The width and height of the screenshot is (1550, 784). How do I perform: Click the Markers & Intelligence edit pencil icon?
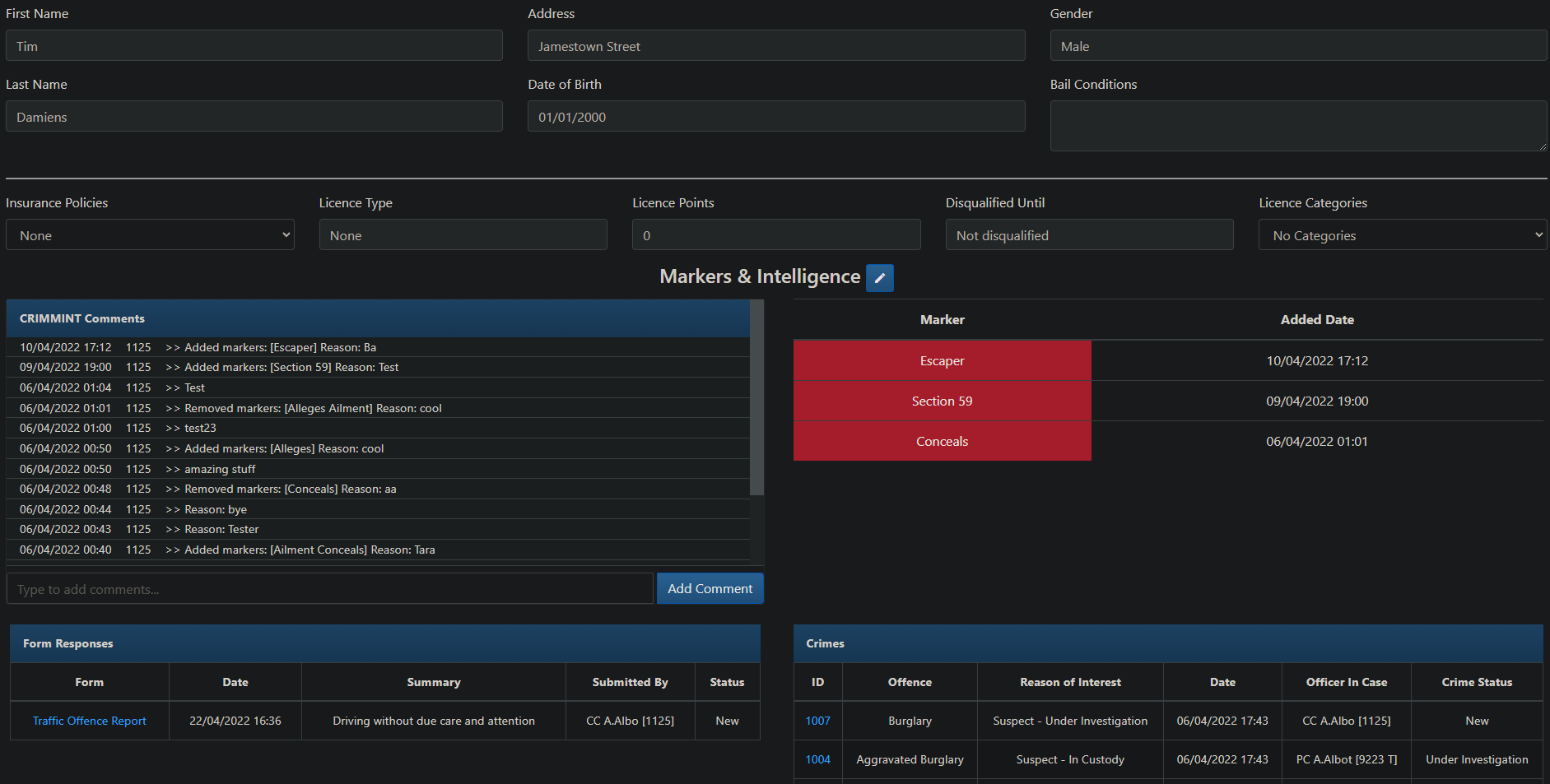click(x=879, y=278)
